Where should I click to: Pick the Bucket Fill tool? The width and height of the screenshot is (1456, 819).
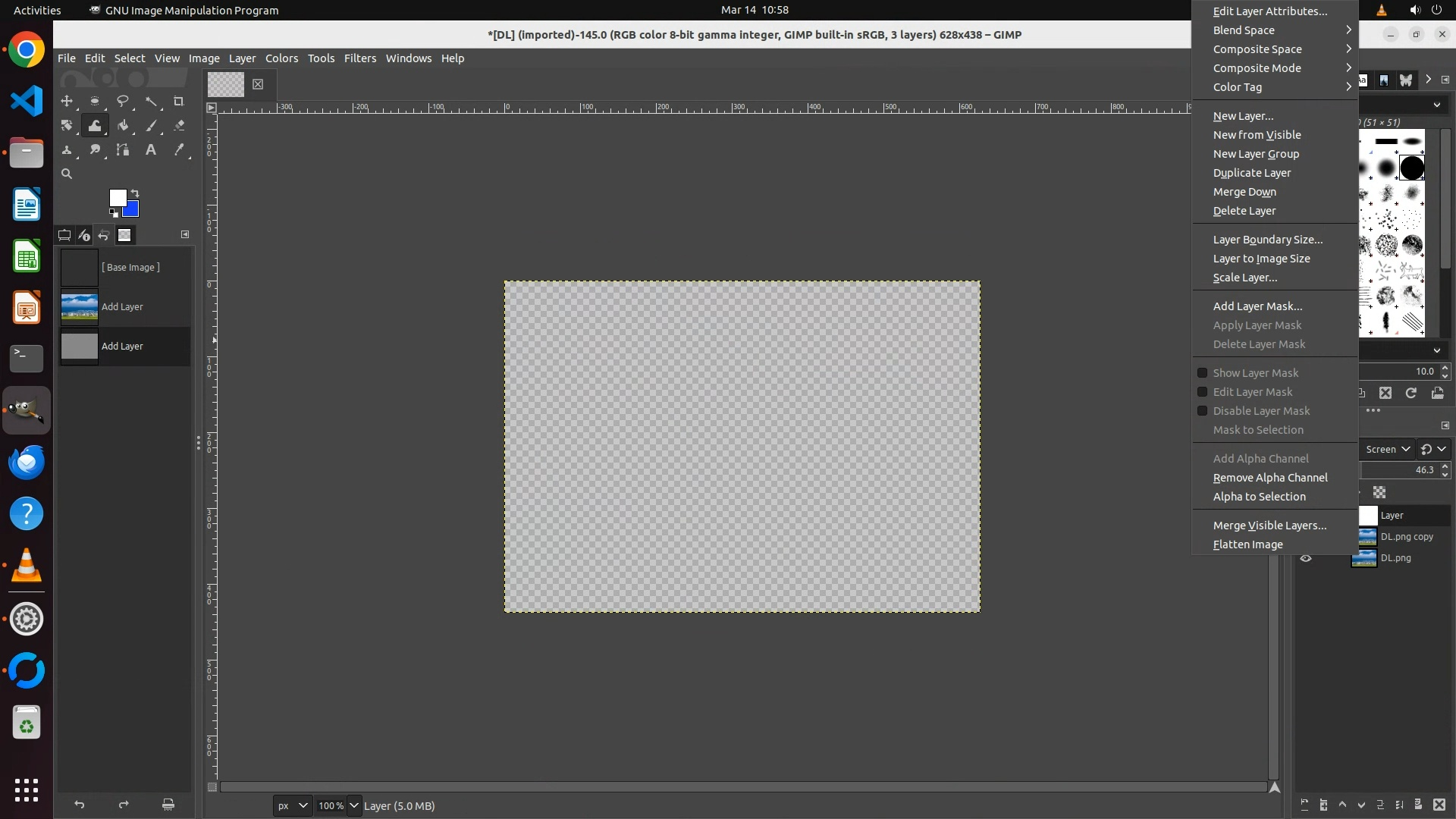(x=123, y=126)
